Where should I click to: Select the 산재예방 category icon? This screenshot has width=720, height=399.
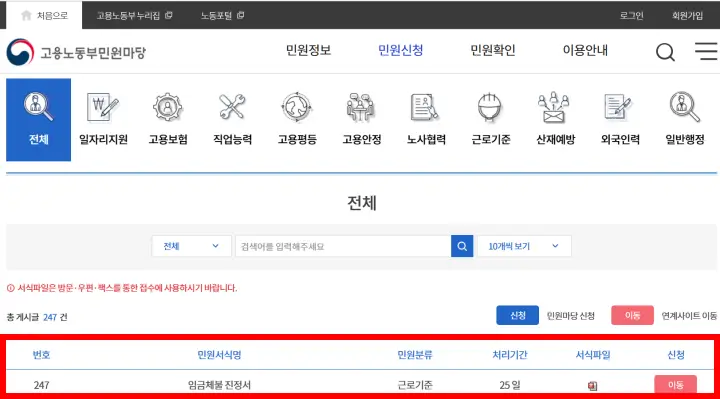[x=556, y=119]
